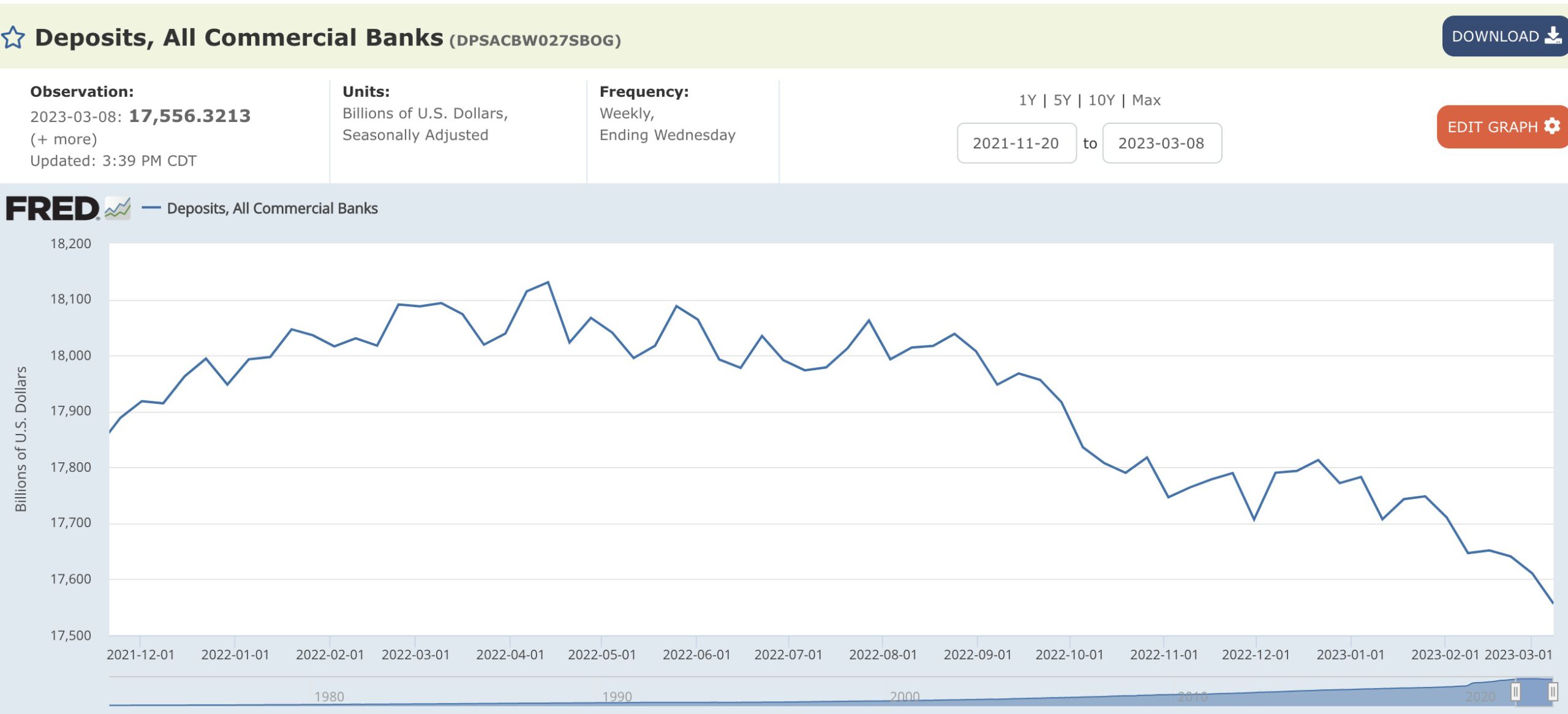Select the 1Y range
The height and width of the screenshot is (714, 1568).
pos(1027,100)
